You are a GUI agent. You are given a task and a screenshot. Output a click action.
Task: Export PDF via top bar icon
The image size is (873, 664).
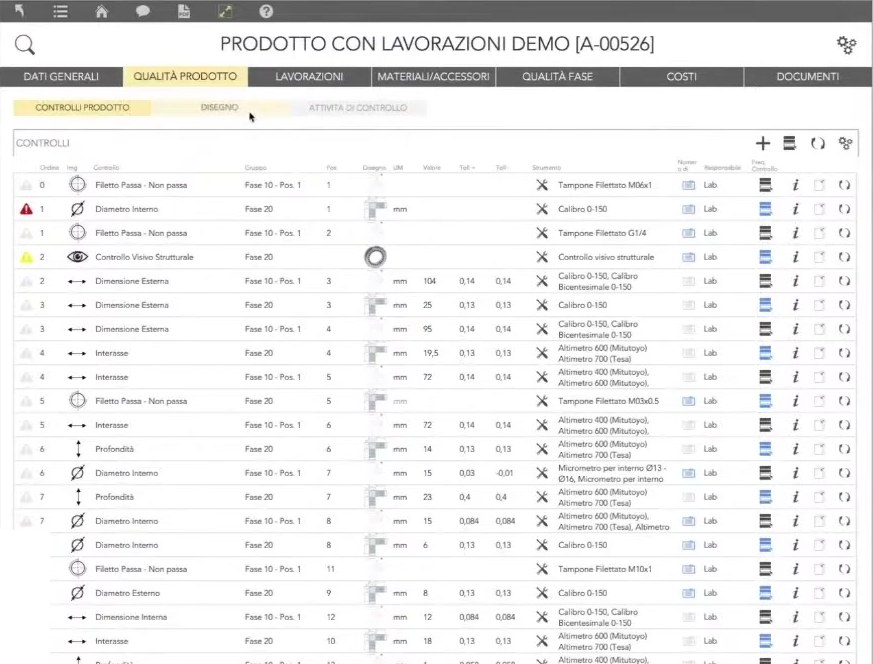click(x=184, y=11)
